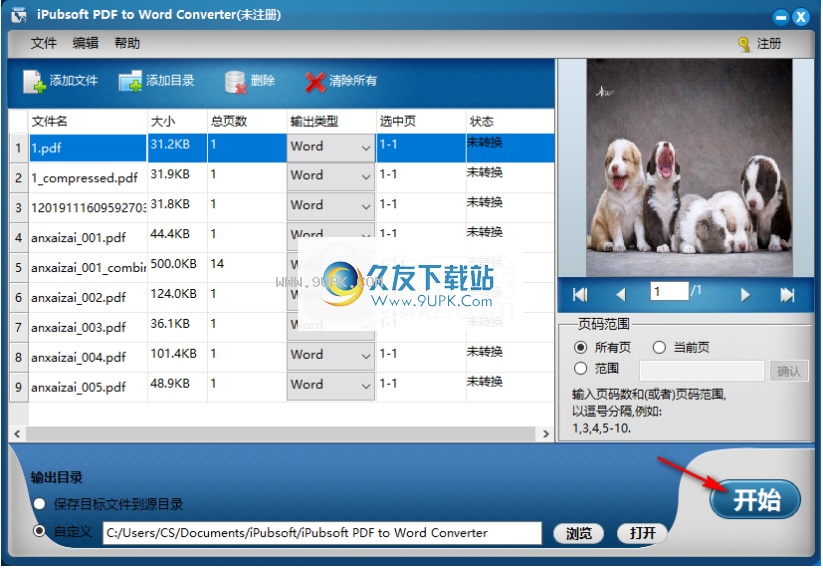The image size is (823, 569).
Task: Click the current page number field
Action: tap(669, 291)
